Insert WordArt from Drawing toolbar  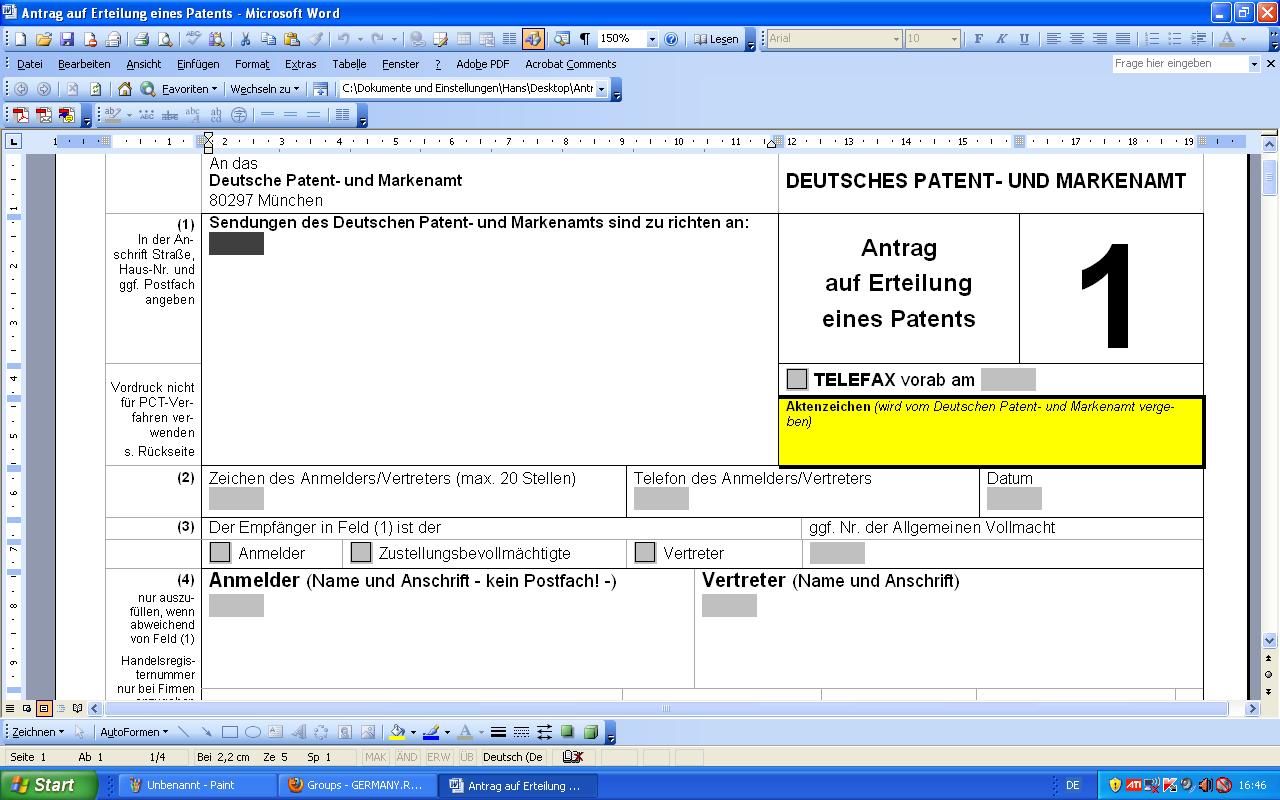pyautogui.click(x=298, y=732)
